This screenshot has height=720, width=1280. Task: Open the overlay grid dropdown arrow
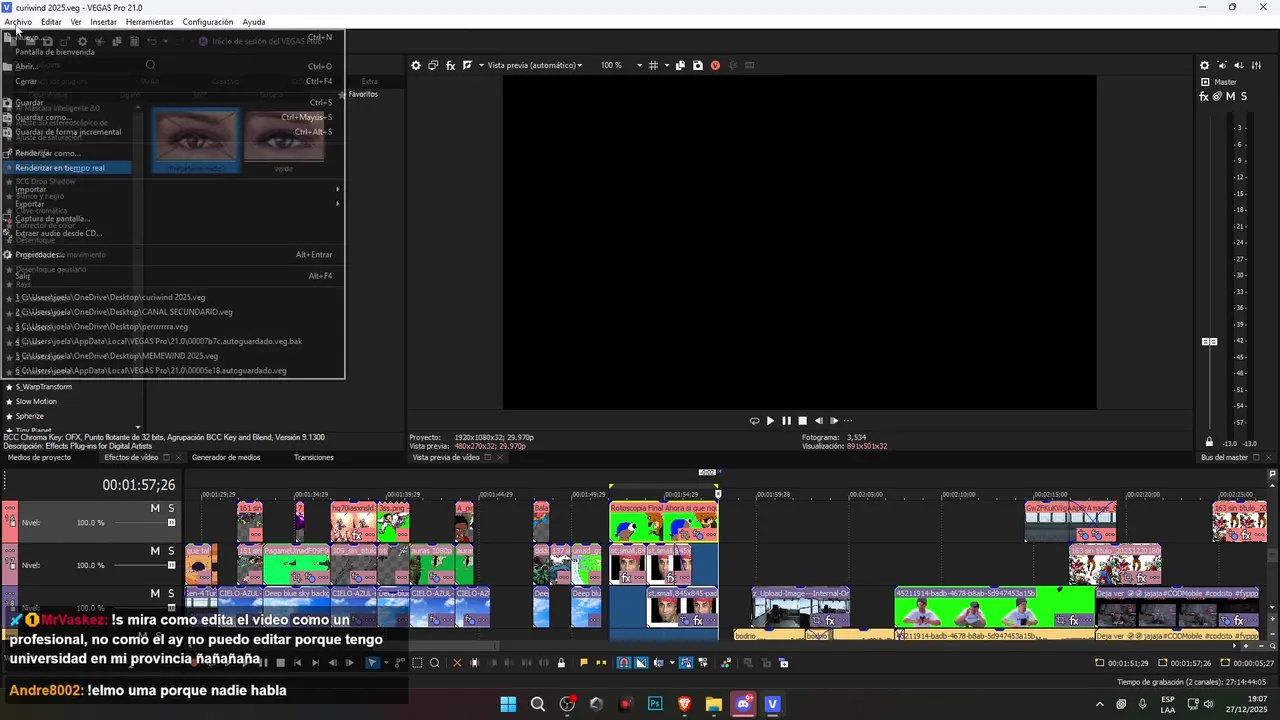pyautogui.click(x=666, y=65)
